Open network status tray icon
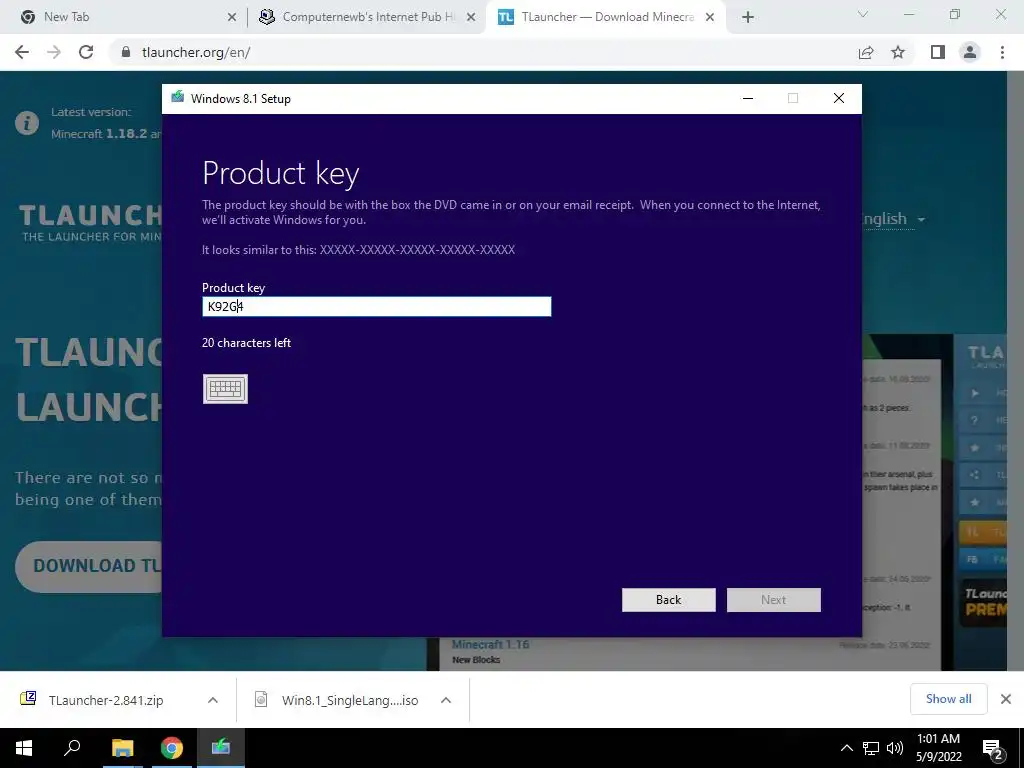The width and height of the screenshot is (1024, 768). [x=871, y=748]
